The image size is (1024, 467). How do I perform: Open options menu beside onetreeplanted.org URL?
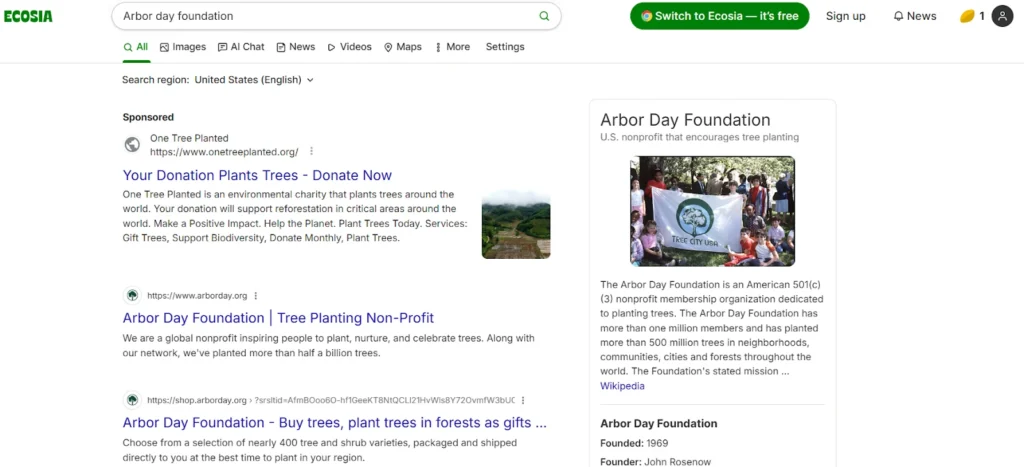[311, 152]
